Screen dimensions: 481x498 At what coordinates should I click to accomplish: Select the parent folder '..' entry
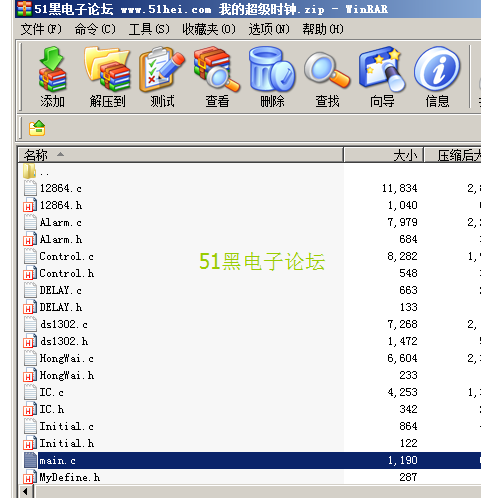point(45,172)
